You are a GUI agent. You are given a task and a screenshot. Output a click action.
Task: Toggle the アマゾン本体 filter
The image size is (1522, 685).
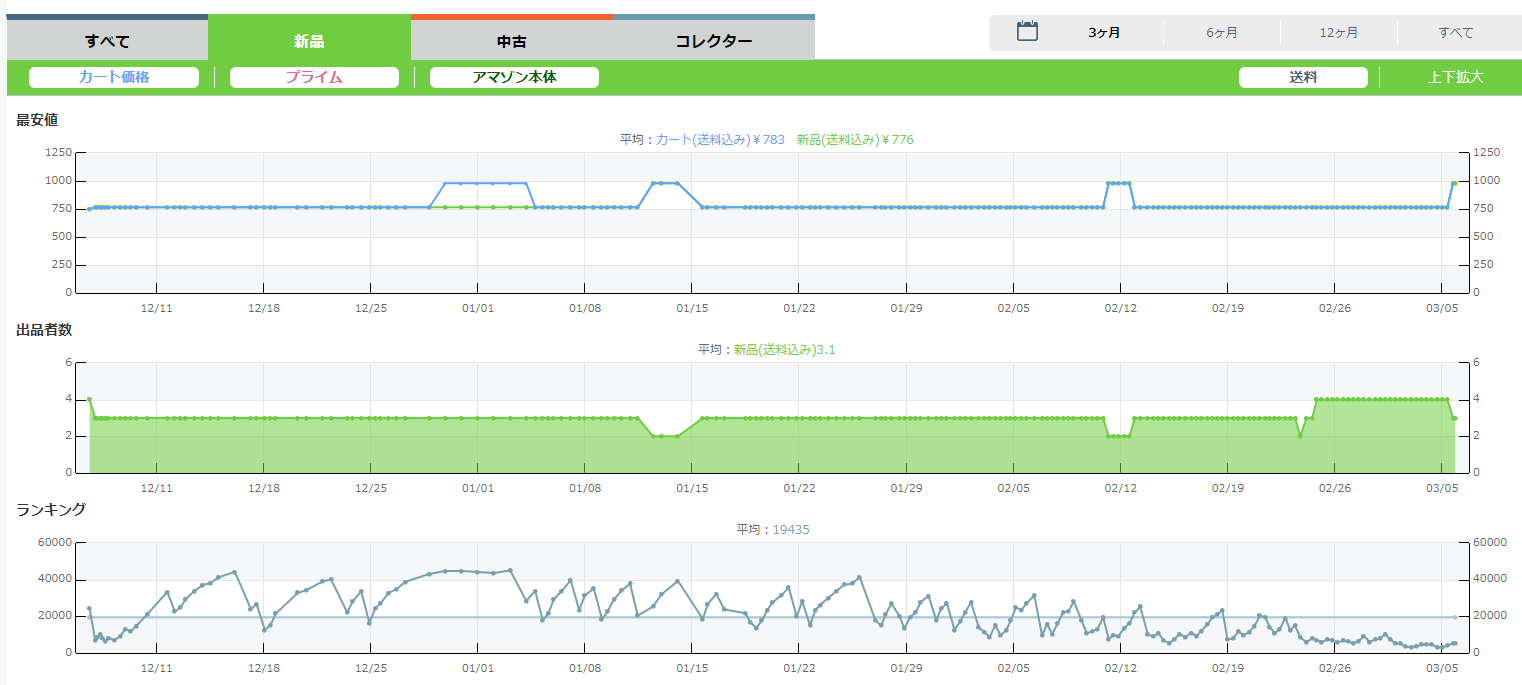pyautogui.click(x=514, y=77)
